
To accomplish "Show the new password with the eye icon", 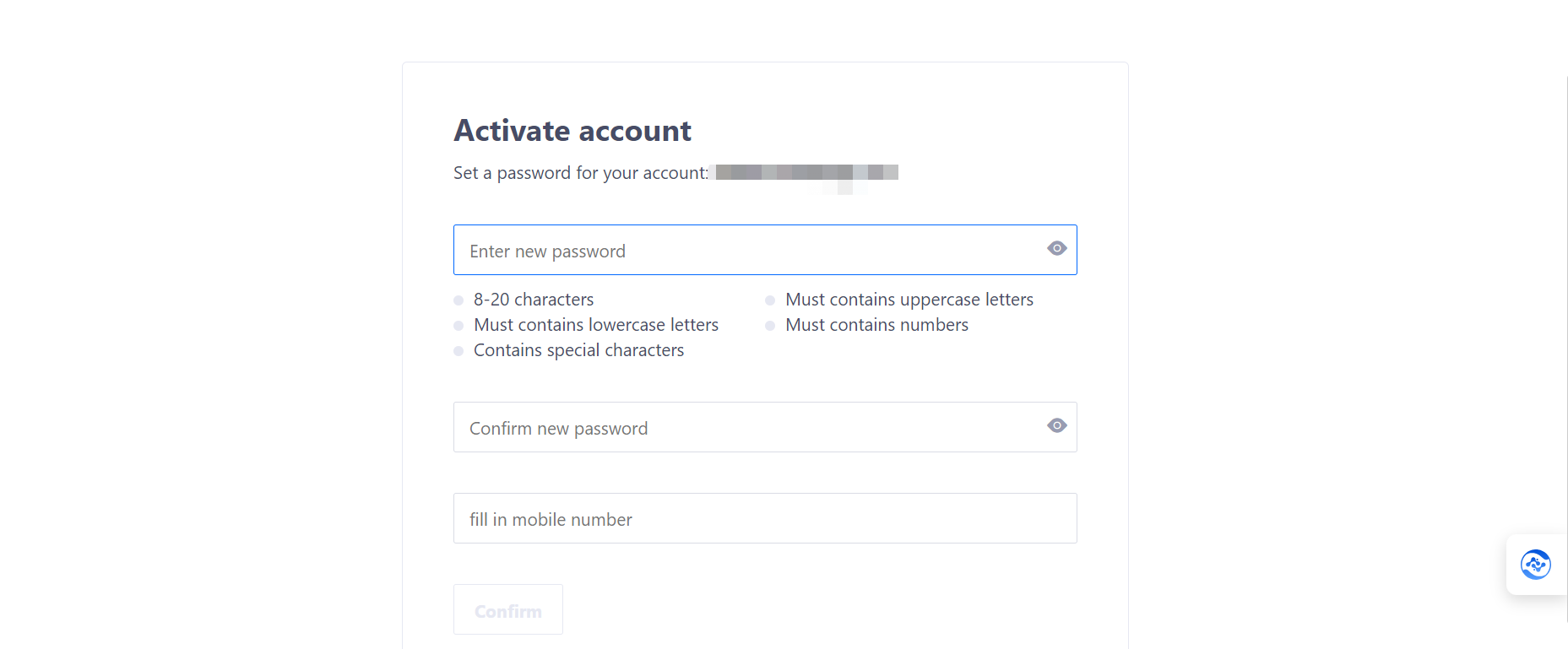I will (1056, 249).
